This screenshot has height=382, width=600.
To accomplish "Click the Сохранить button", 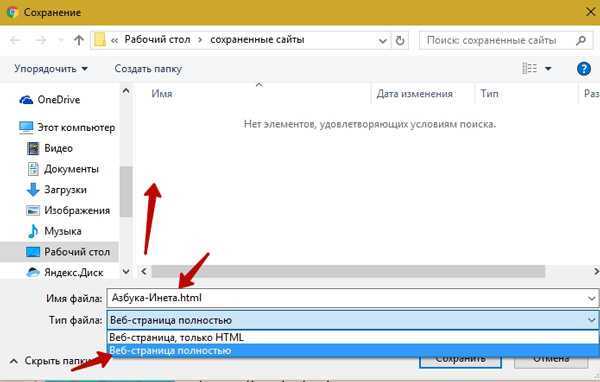I will [x=460, y=360].
